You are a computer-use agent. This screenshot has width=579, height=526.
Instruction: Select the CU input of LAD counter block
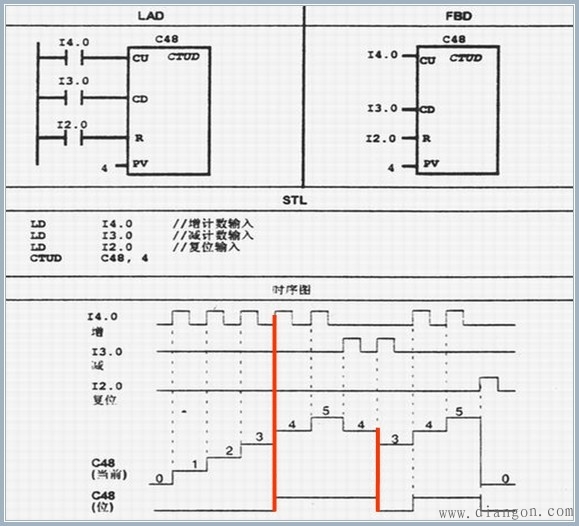tap(140, 58)
